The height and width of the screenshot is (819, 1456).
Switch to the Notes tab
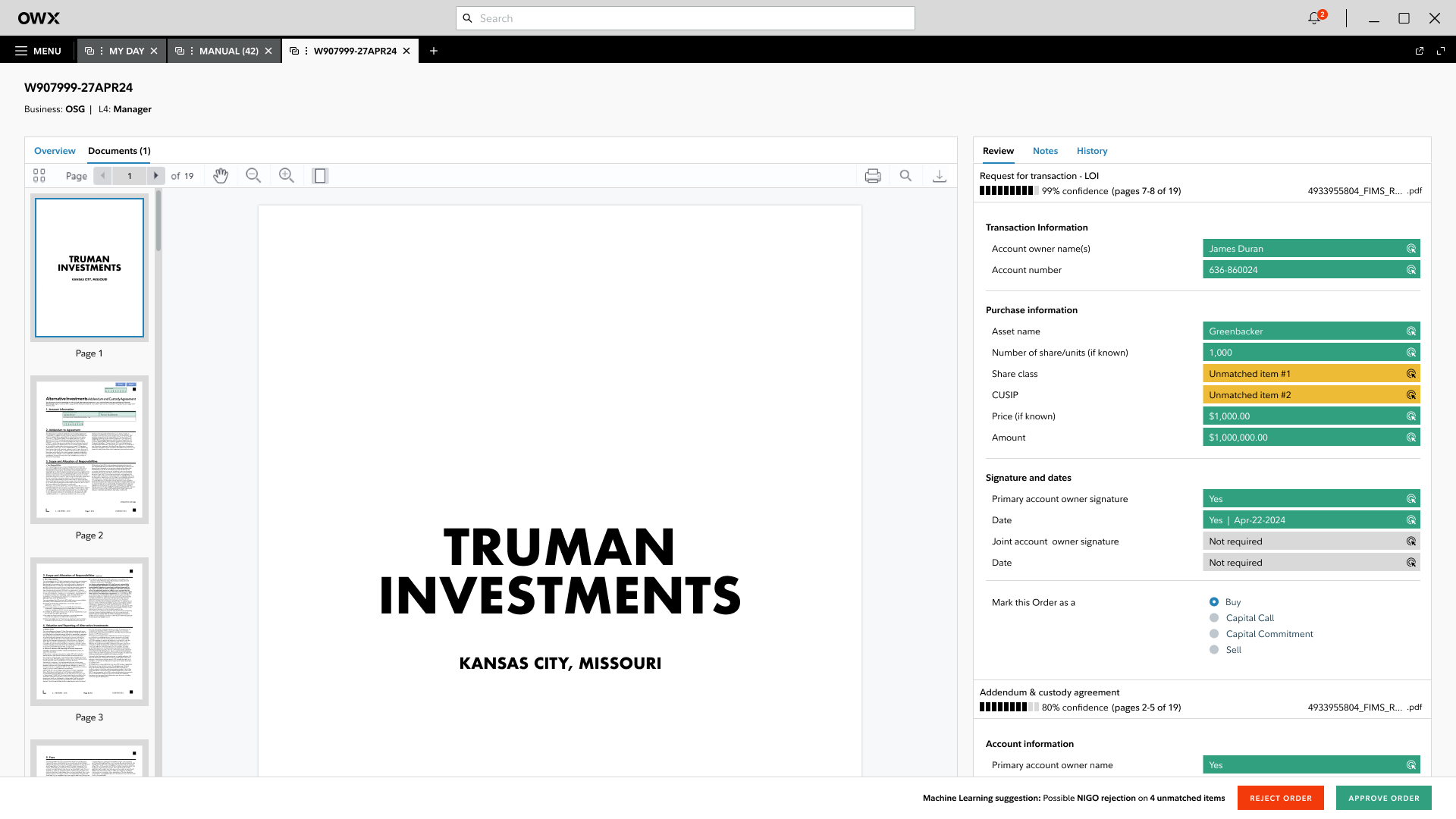point(1045,151)
